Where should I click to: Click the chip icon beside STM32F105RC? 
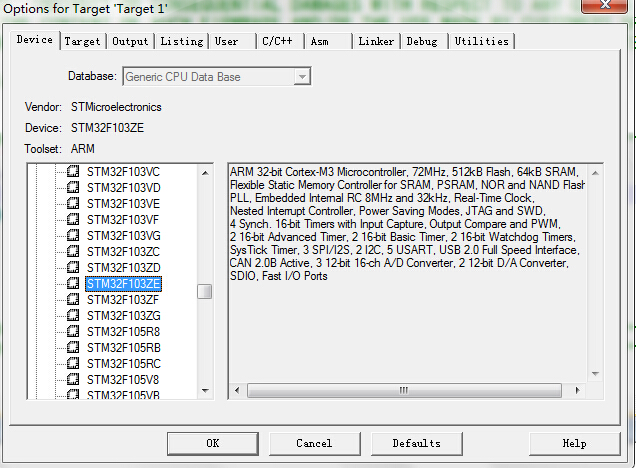tap(73, 363)
